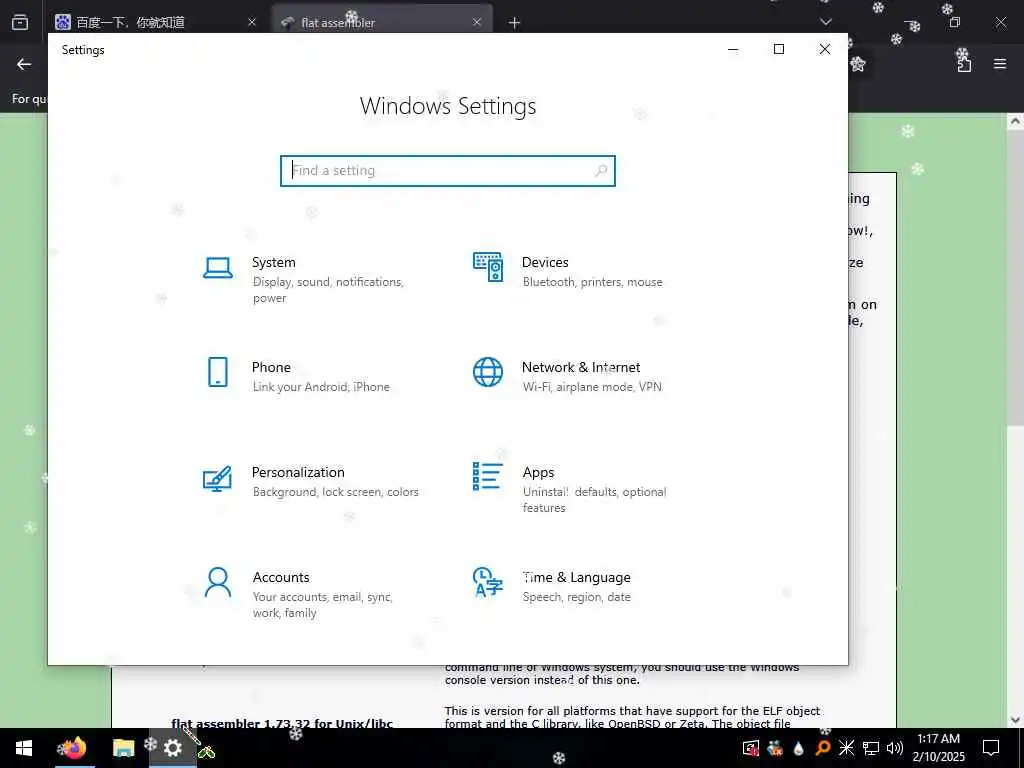1024x768 pixels.
Task: Open File Explorer from the taskbar
Action: tap(123, 748)
